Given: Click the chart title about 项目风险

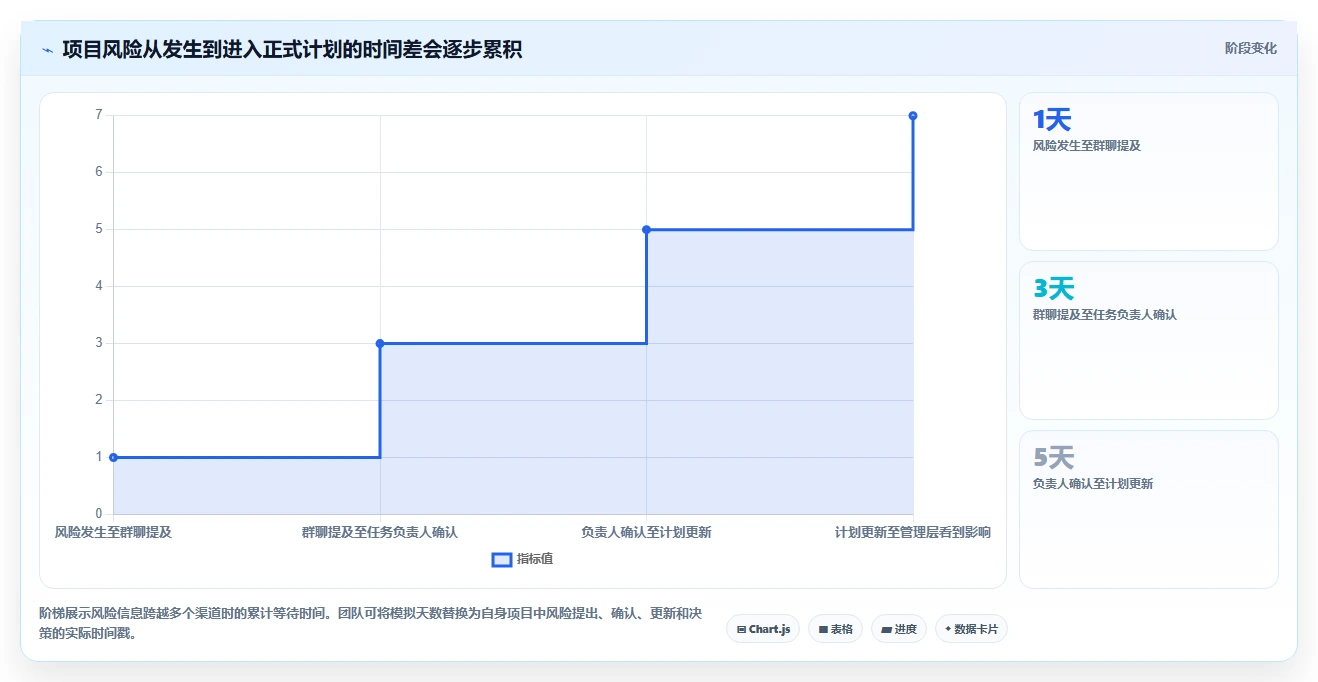Looking at the screenshot, I should [292, 49].
